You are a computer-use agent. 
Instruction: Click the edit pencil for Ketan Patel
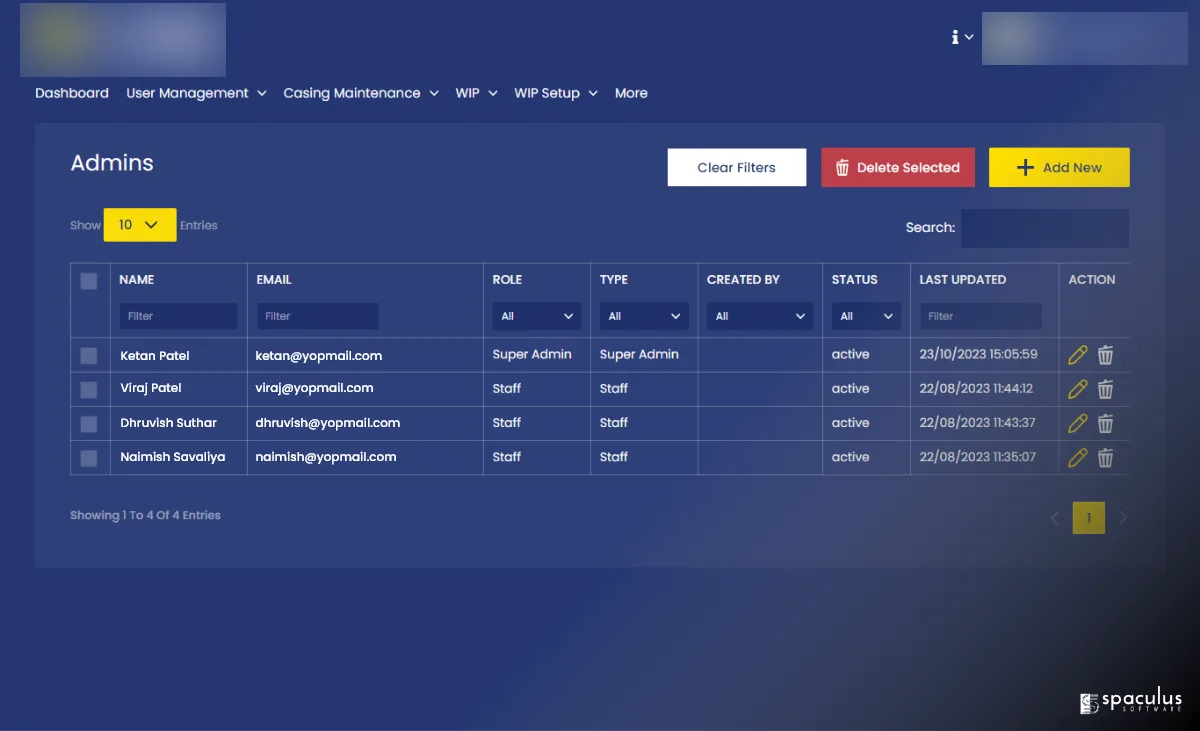click(1077, 355)
